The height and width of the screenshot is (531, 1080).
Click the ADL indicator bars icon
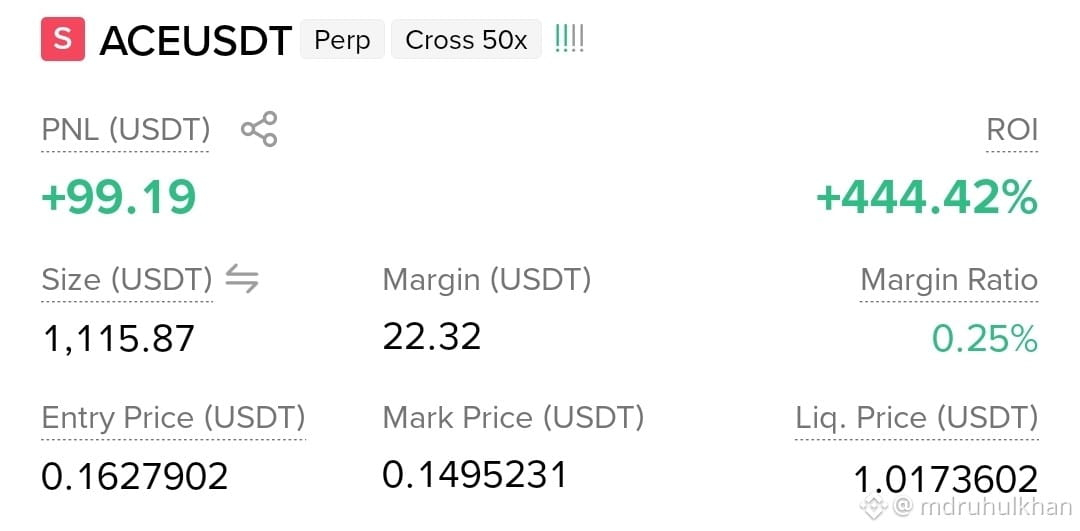[569, 40]
